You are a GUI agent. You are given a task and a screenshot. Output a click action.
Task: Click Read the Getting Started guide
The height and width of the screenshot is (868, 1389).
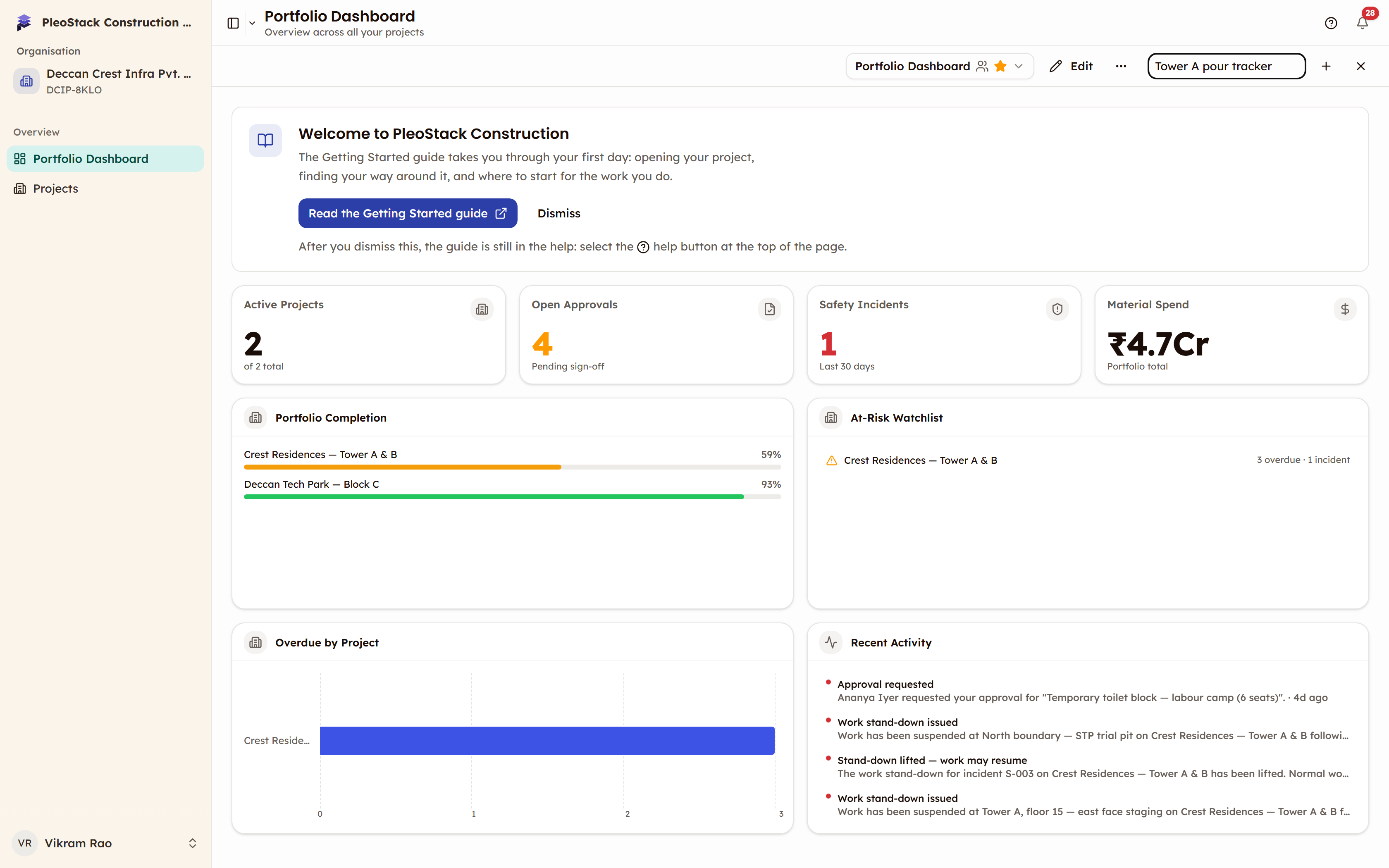coord(408,214)
